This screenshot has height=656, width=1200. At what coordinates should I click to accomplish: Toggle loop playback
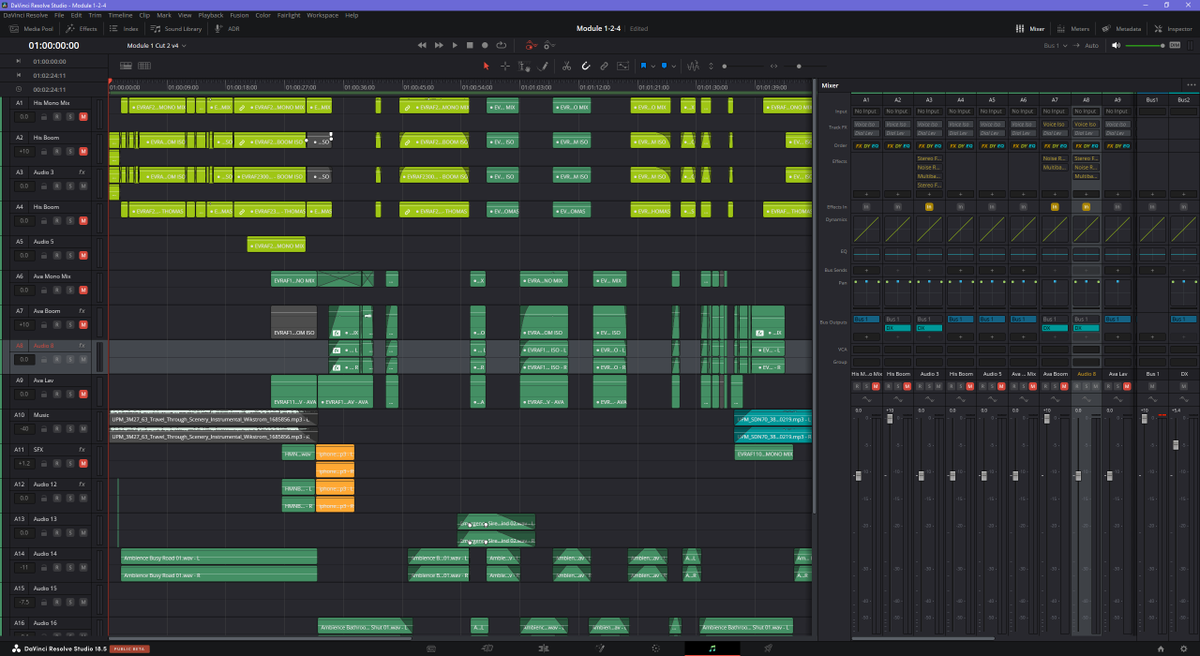500,45
